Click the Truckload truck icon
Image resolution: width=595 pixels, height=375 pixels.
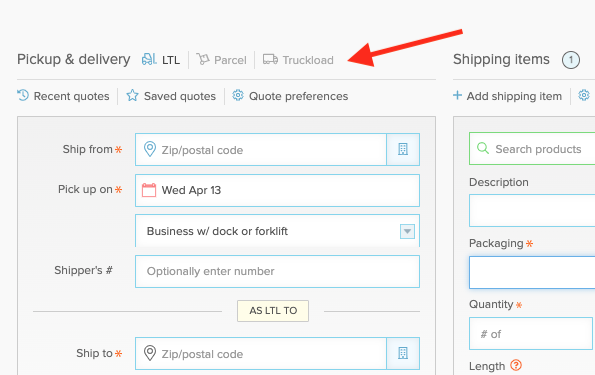pos(270,59)
